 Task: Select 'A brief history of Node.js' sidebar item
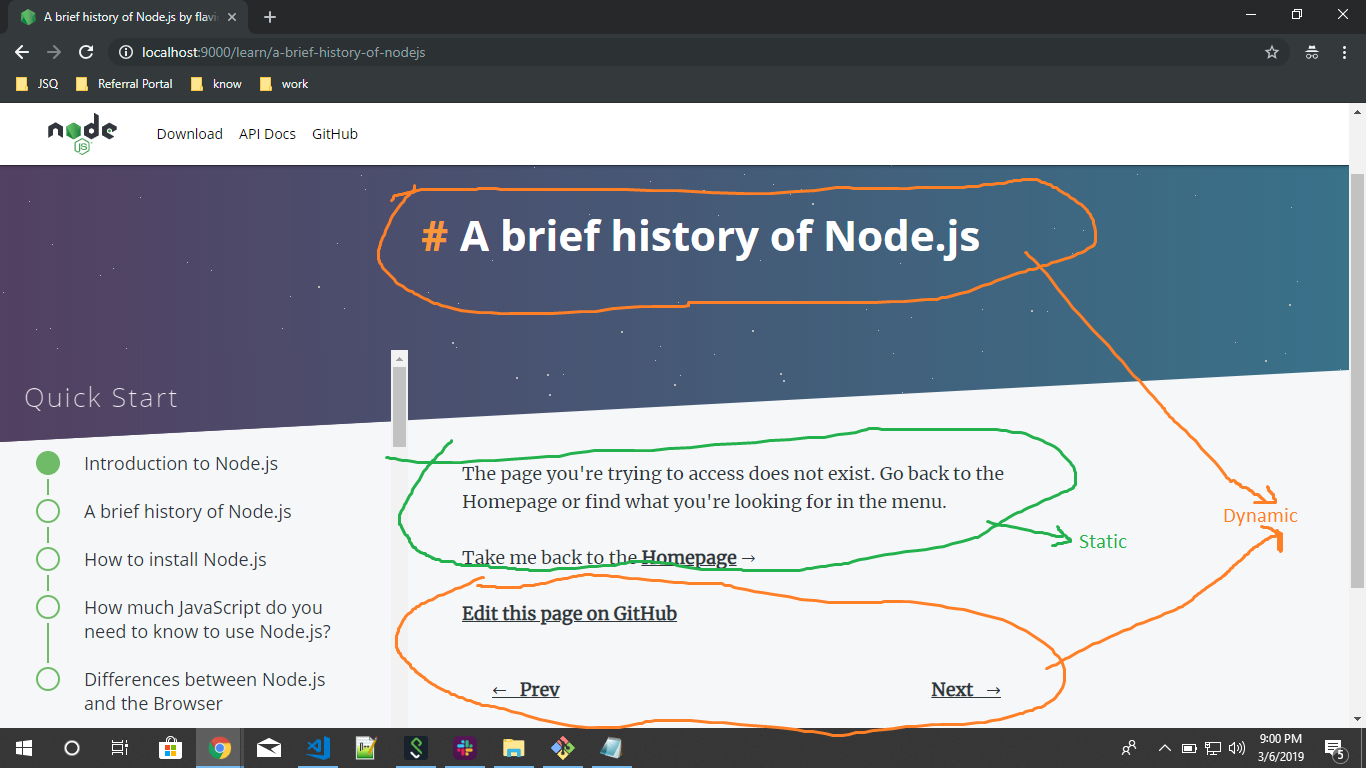188,511
